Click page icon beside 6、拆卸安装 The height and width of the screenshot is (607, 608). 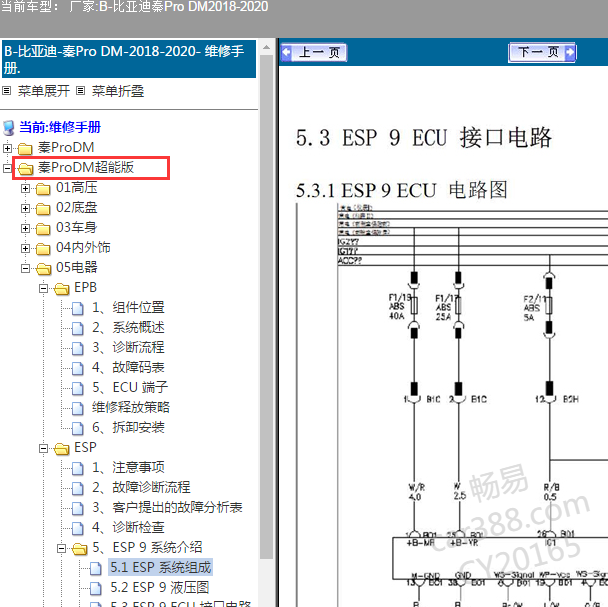[78, 428]
